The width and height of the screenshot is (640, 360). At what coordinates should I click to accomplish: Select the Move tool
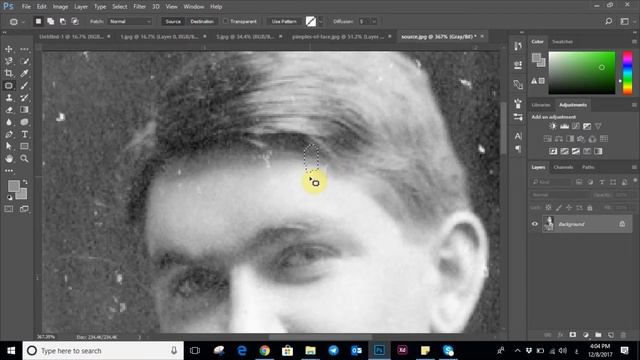(x=9, y=49)
